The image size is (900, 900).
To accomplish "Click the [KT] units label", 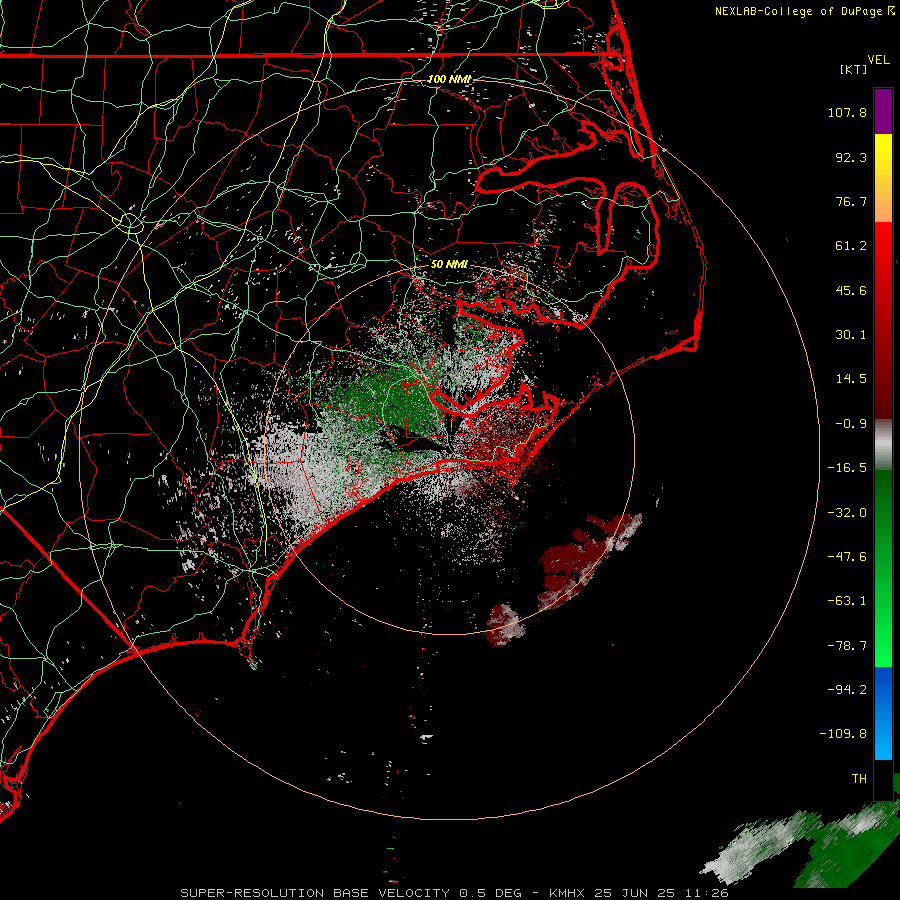I will (x=854, y=69).
